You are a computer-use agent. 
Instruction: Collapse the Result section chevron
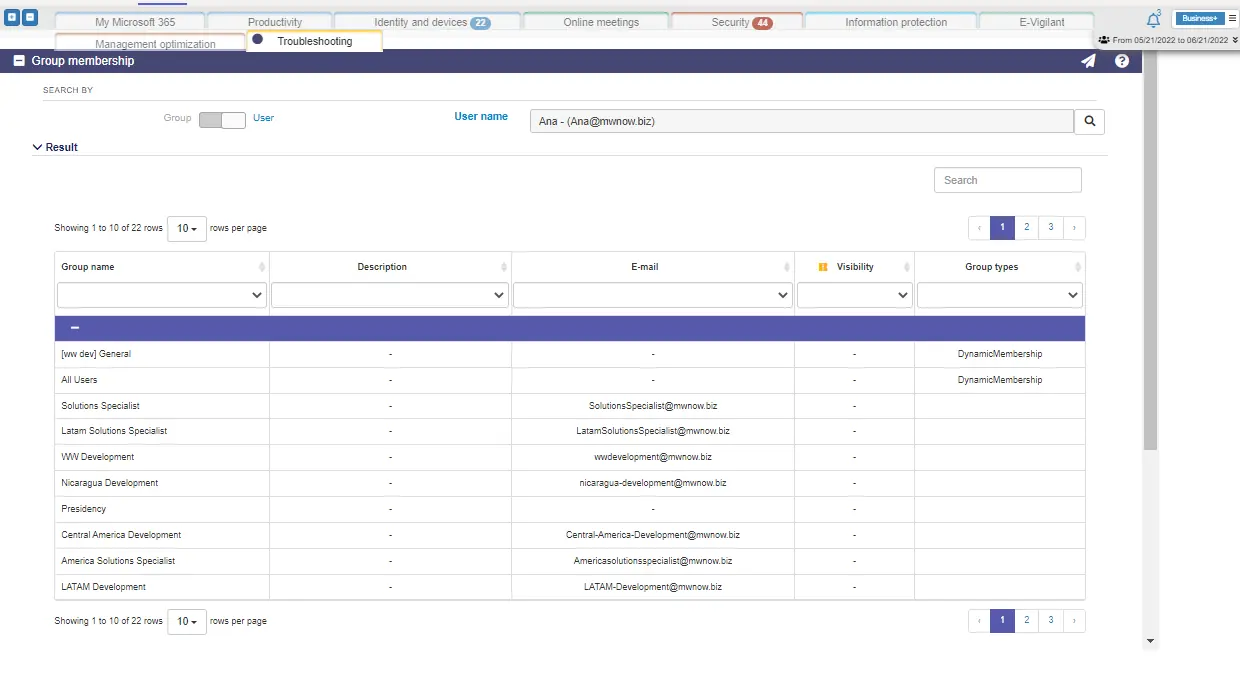pos(37,147)
